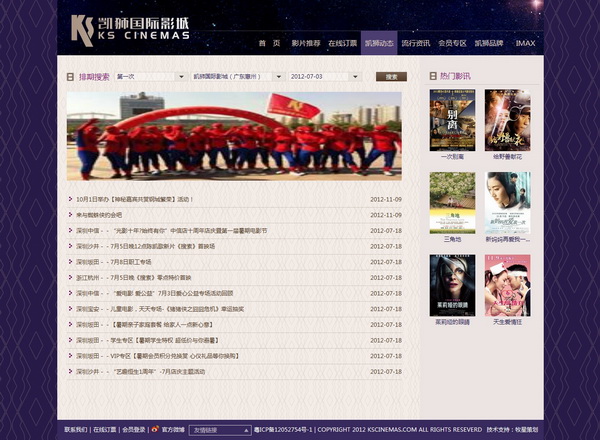Viewport: 600px width, 440px height.
Task: Click 联系我们 in the footer
Action: click(76, 430)
